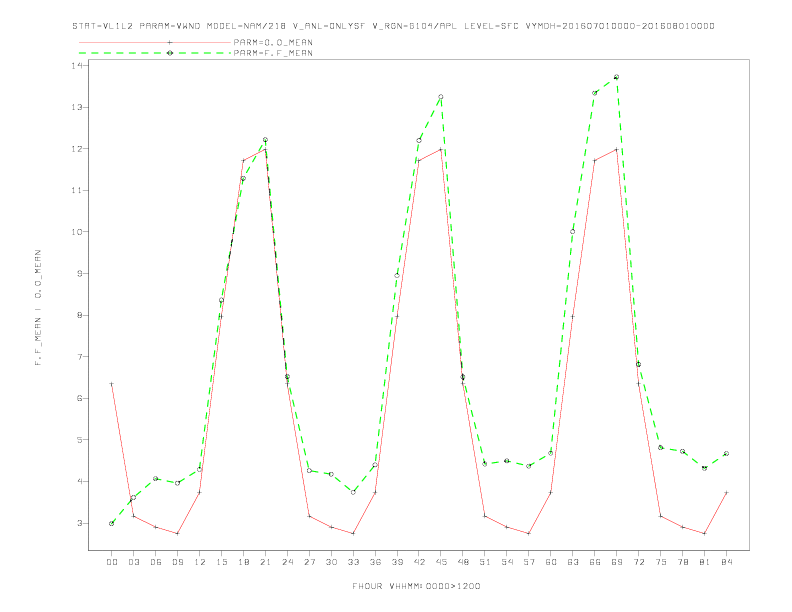Click green forecast marker at hour 06
Viewport: 792px width, 612px height.
tap(156, 479)
